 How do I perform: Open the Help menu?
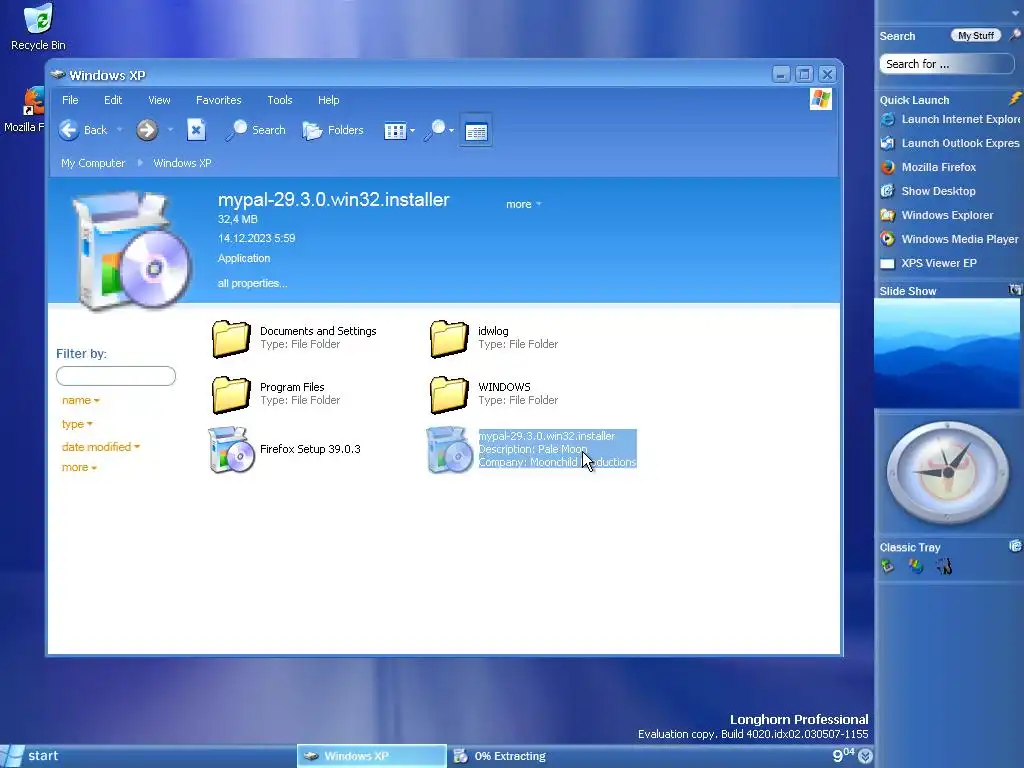pyautogui.click(x=328, y=100)
